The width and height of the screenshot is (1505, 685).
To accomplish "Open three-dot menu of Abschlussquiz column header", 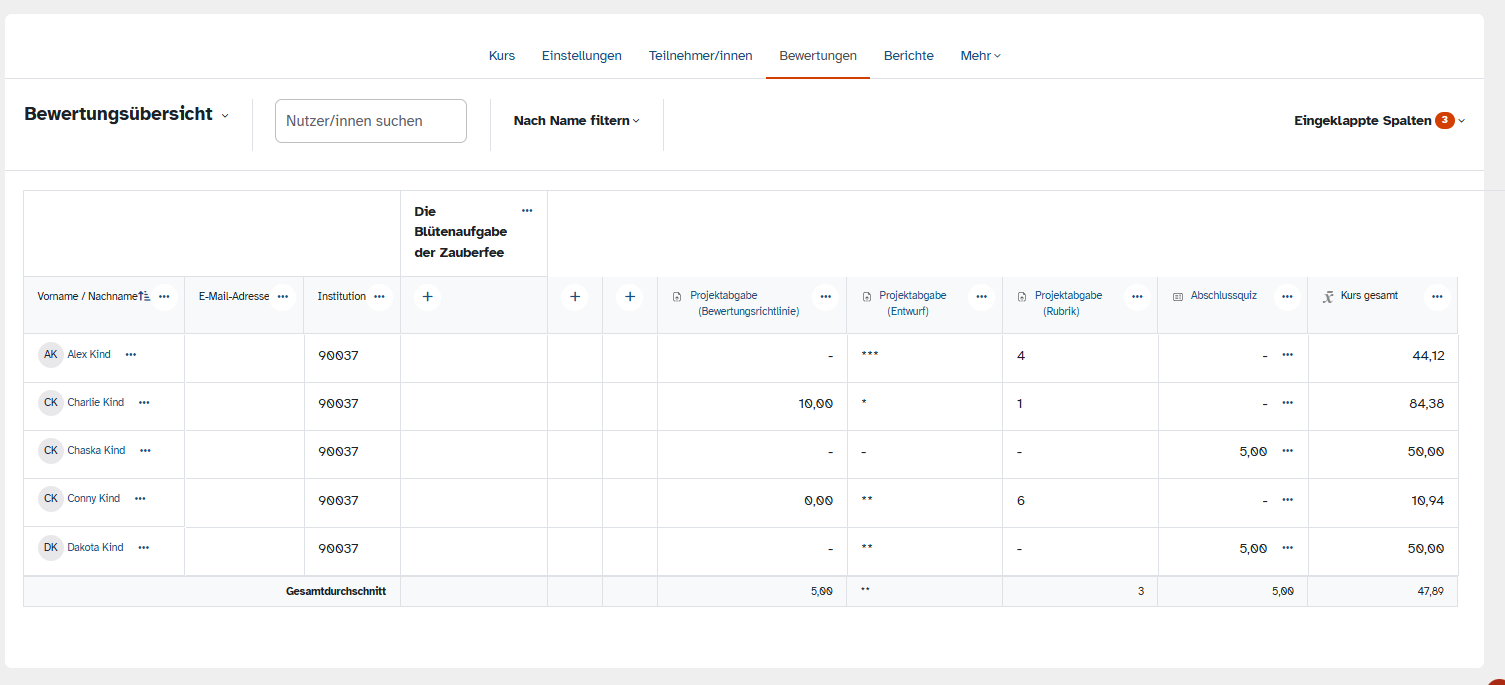I will pyautogui.click(x=1287, y=297).
